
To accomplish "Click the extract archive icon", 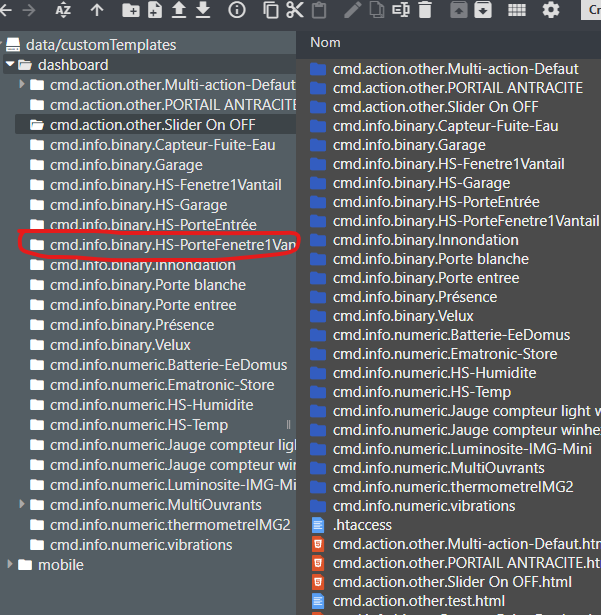I will pos(459,10).
